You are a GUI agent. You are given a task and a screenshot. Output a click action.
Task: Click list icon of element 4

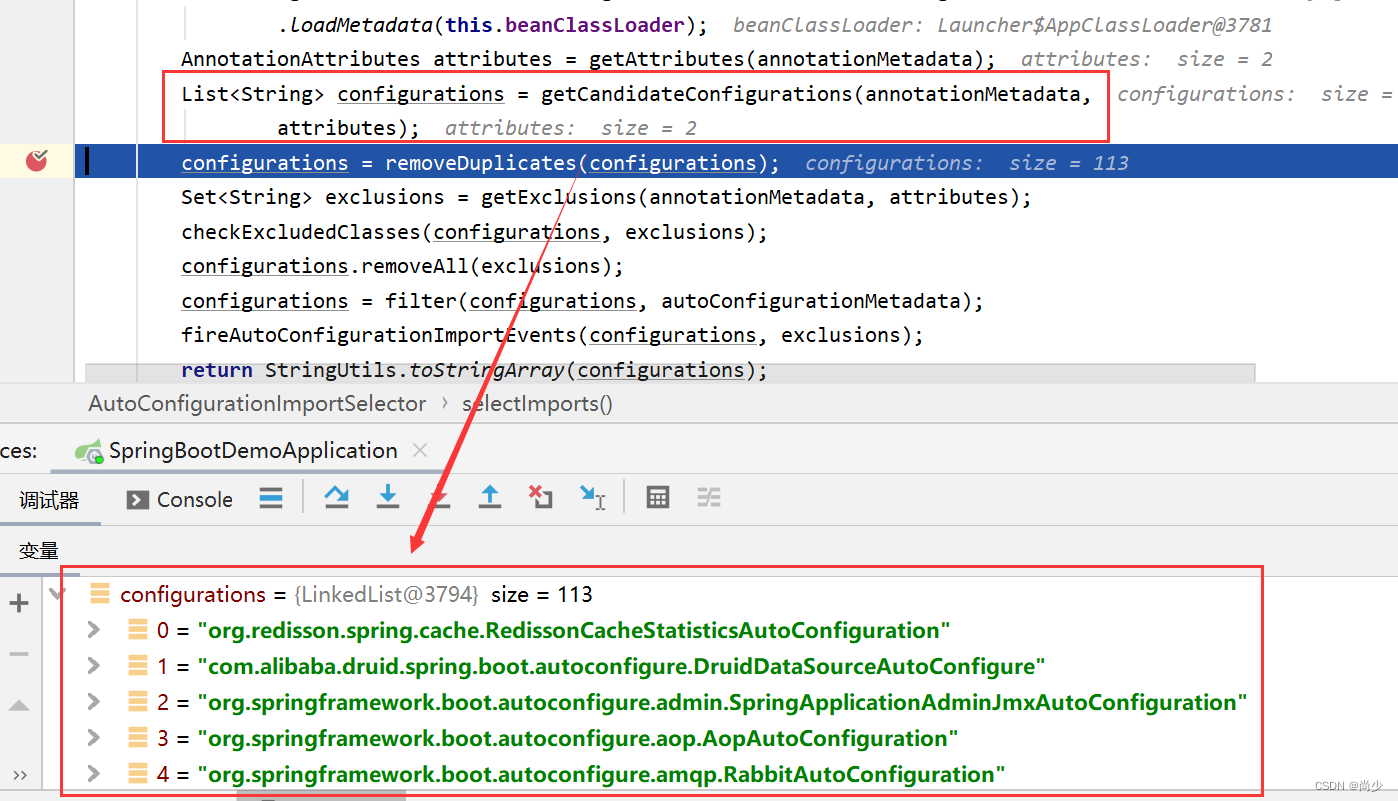(138, 774)
